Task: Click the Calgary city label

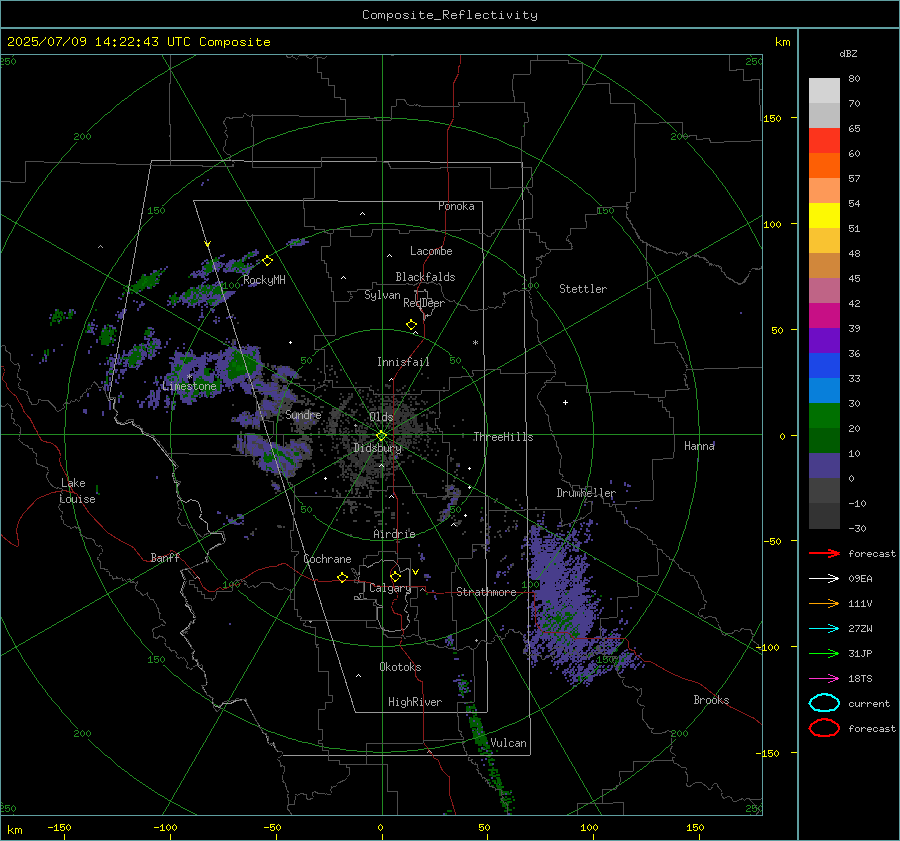Action: click(x=390, y=588)
